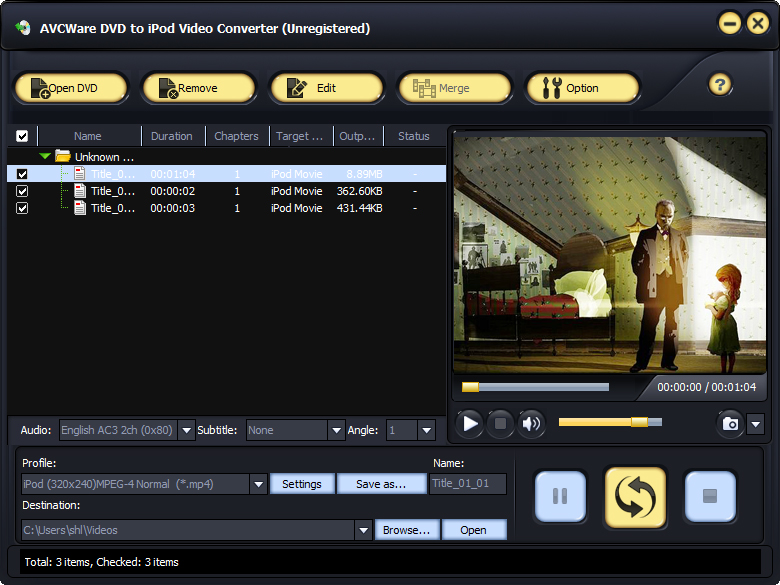Sort by the Name column header
The width and height of the screenshot is (780, 585).
[x=88, y=136]
